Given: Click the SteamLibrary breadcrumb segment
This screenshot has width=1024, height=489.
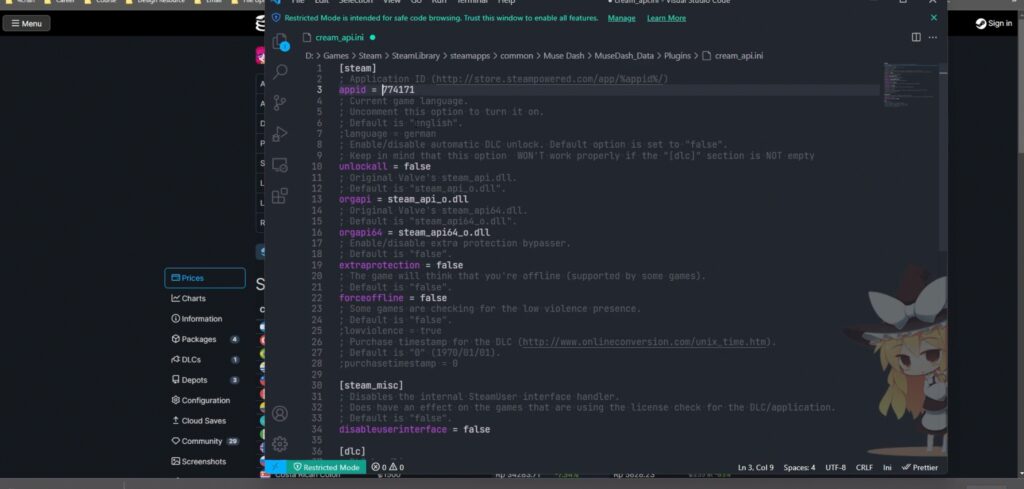Looking at the screenshot, I should tap(416, 55).
